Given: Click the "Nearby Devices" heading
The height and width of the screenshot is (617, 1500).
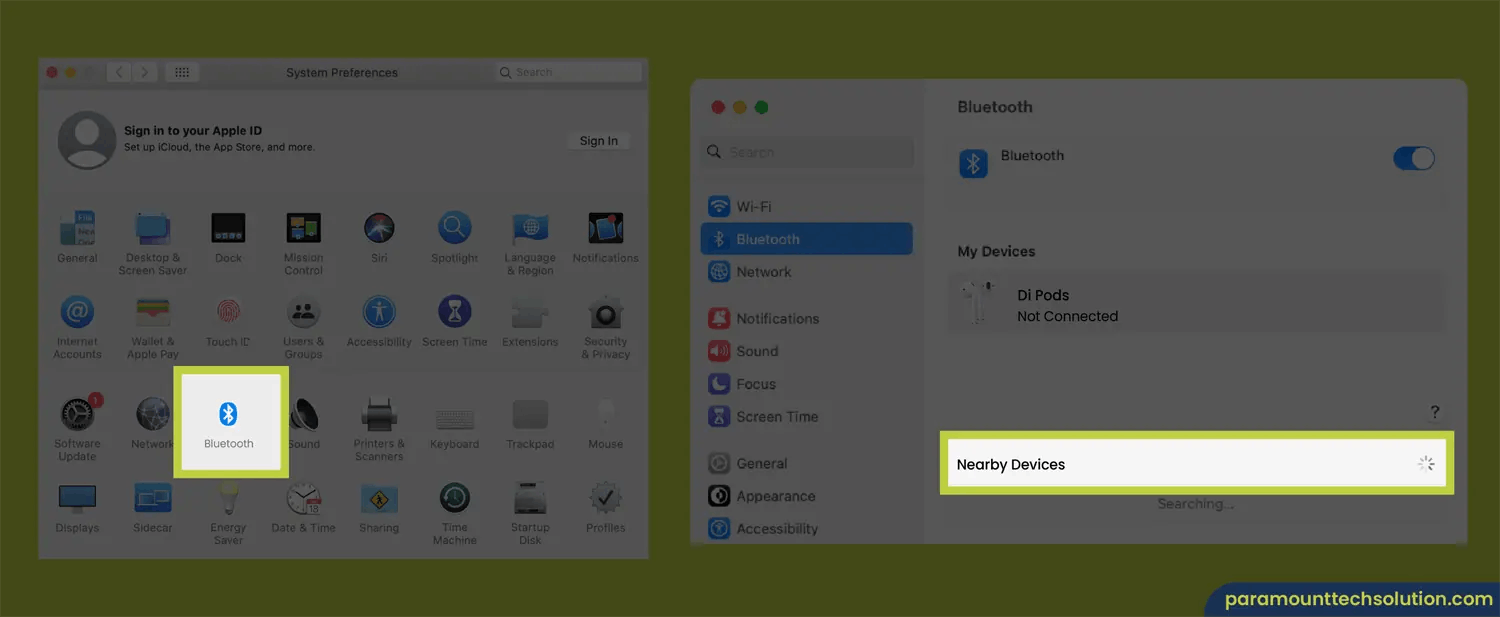Looking at the screenshot, I should (1011, 465).
